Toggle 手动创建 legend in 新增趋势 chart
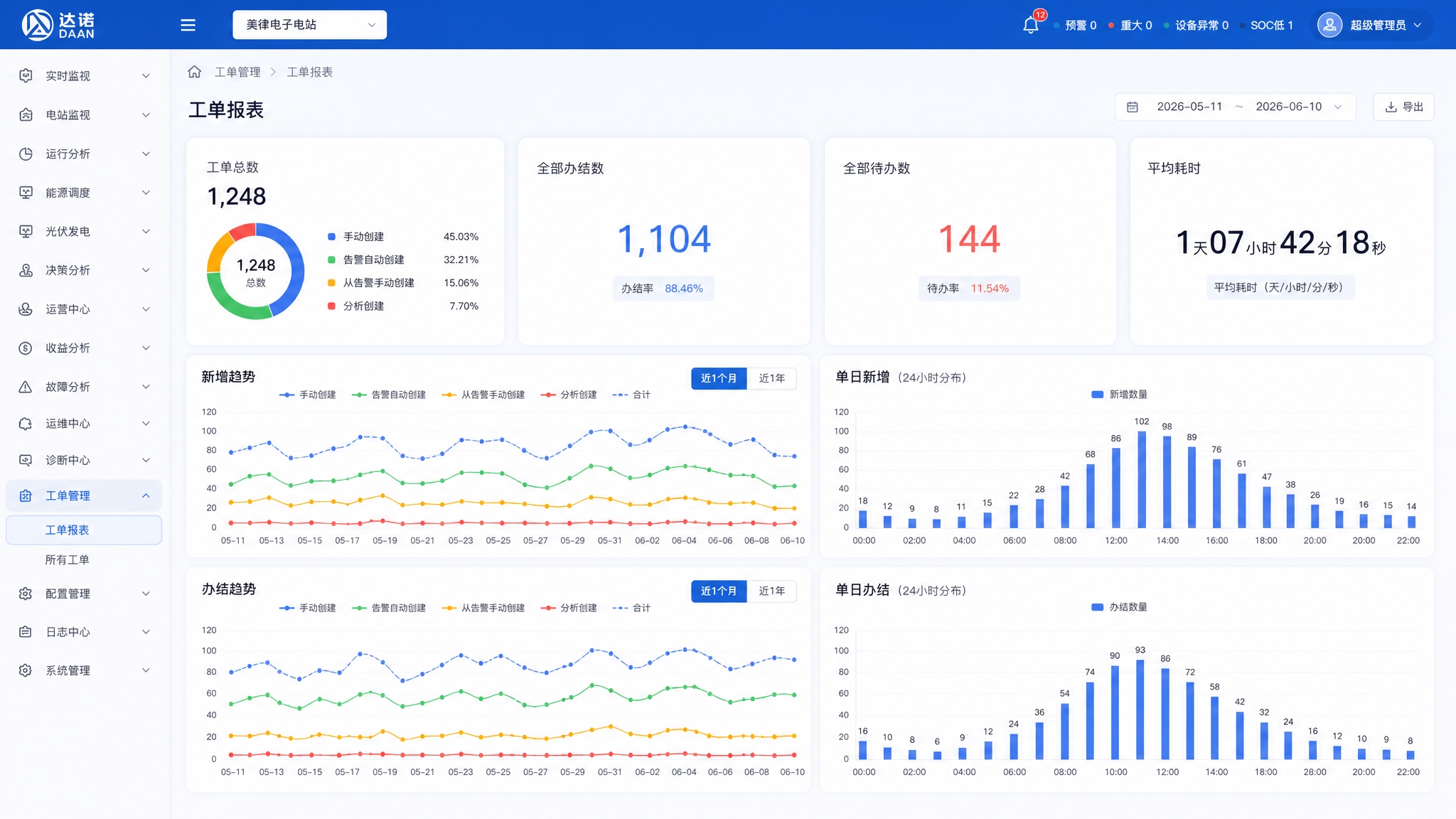 [x=307, y=395]
